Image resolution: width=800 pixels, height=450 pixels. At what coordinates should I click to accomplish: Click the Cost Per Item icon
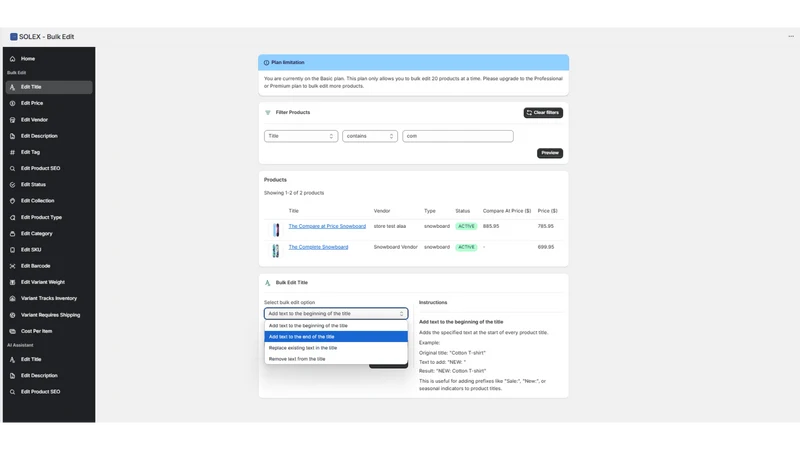point(12,331)
